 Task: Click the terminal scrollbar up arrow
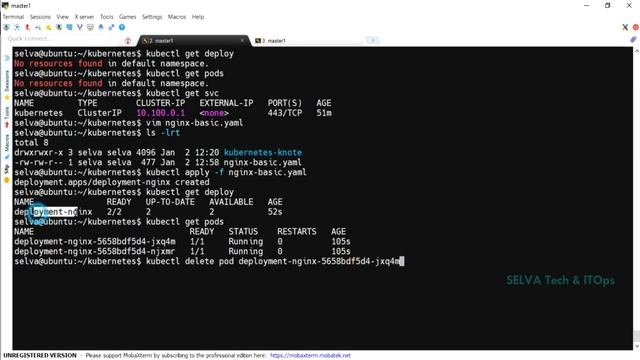[x=636, y=51]
